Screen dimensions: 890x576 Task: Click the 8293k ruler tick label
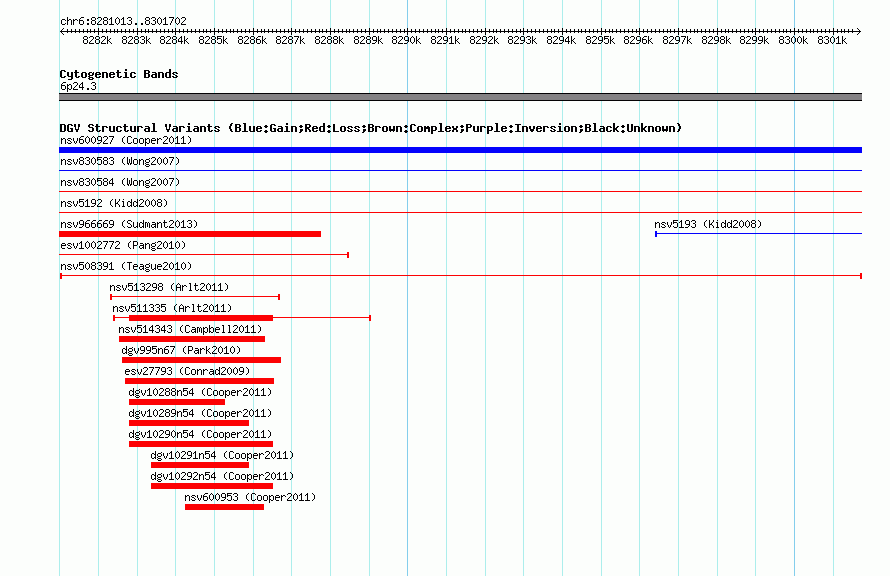[522, 40]
